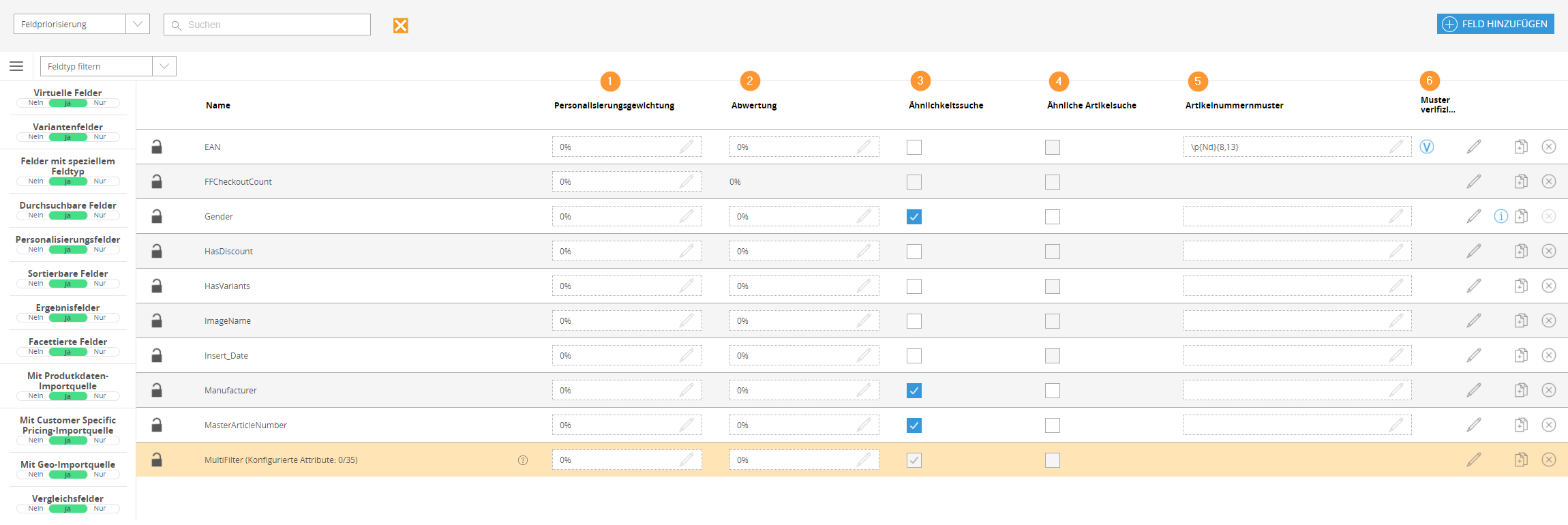Set Durchsuchbare Felder filter to Nur

coord(100,215)
